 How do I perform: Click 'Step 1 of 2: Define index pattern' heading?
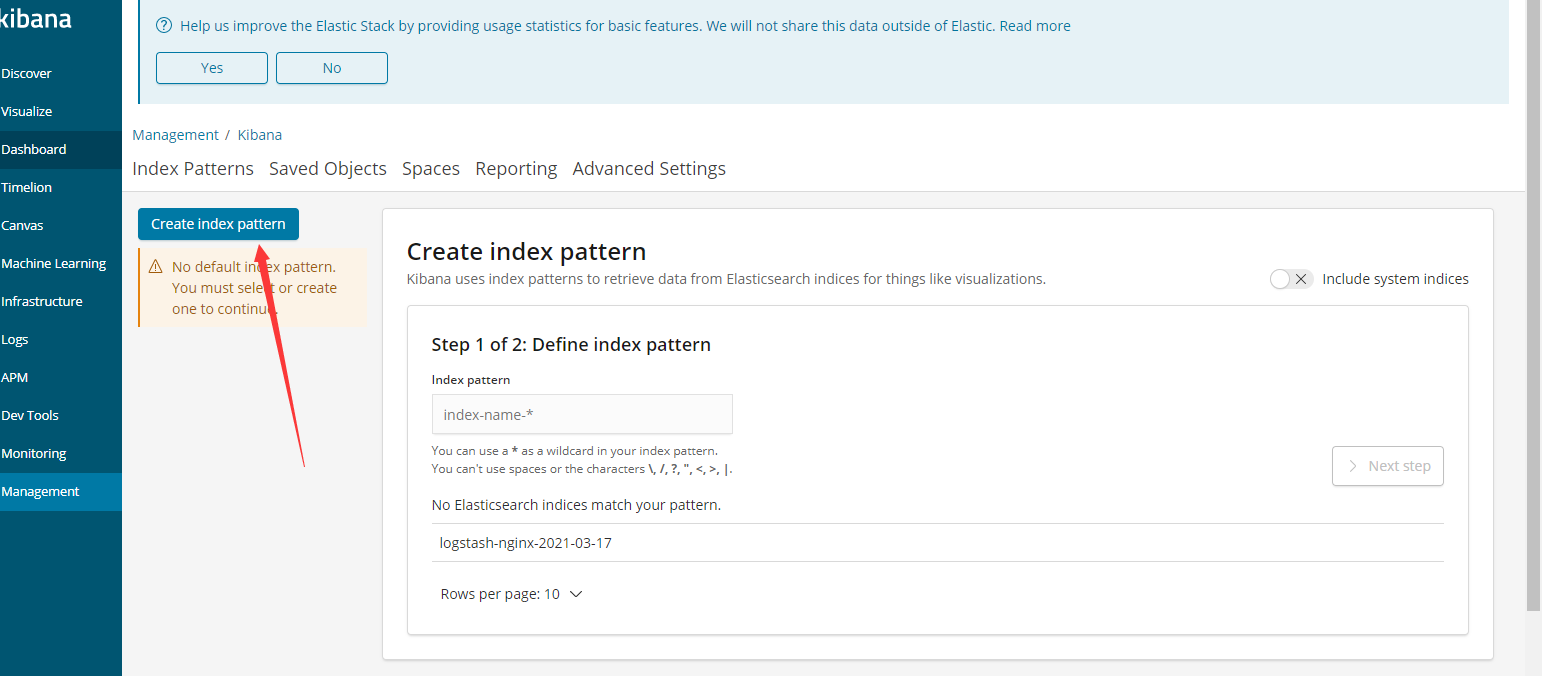(x=571, y=345)
